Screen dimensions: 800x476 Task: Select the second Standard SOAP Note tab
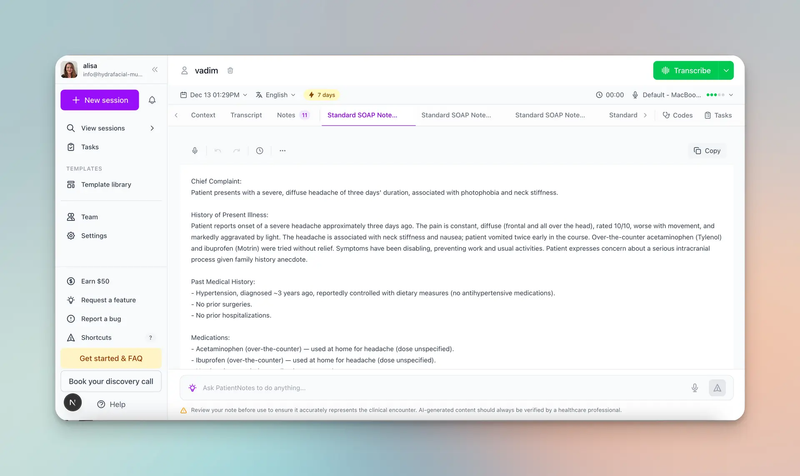coord(456,115)
